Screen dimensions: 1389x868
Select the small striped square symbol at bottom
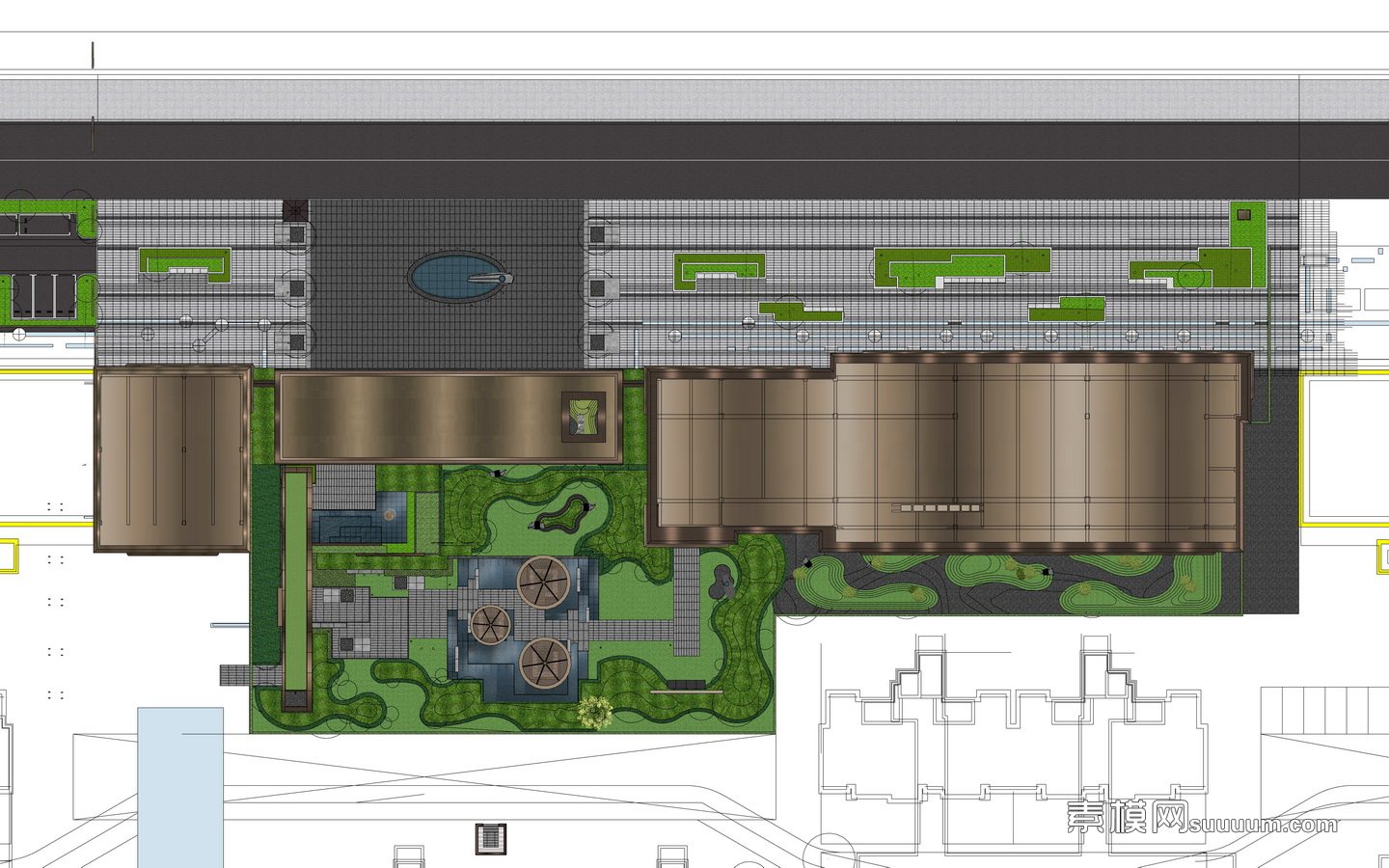pyautogui.click(x=492, y=837)
